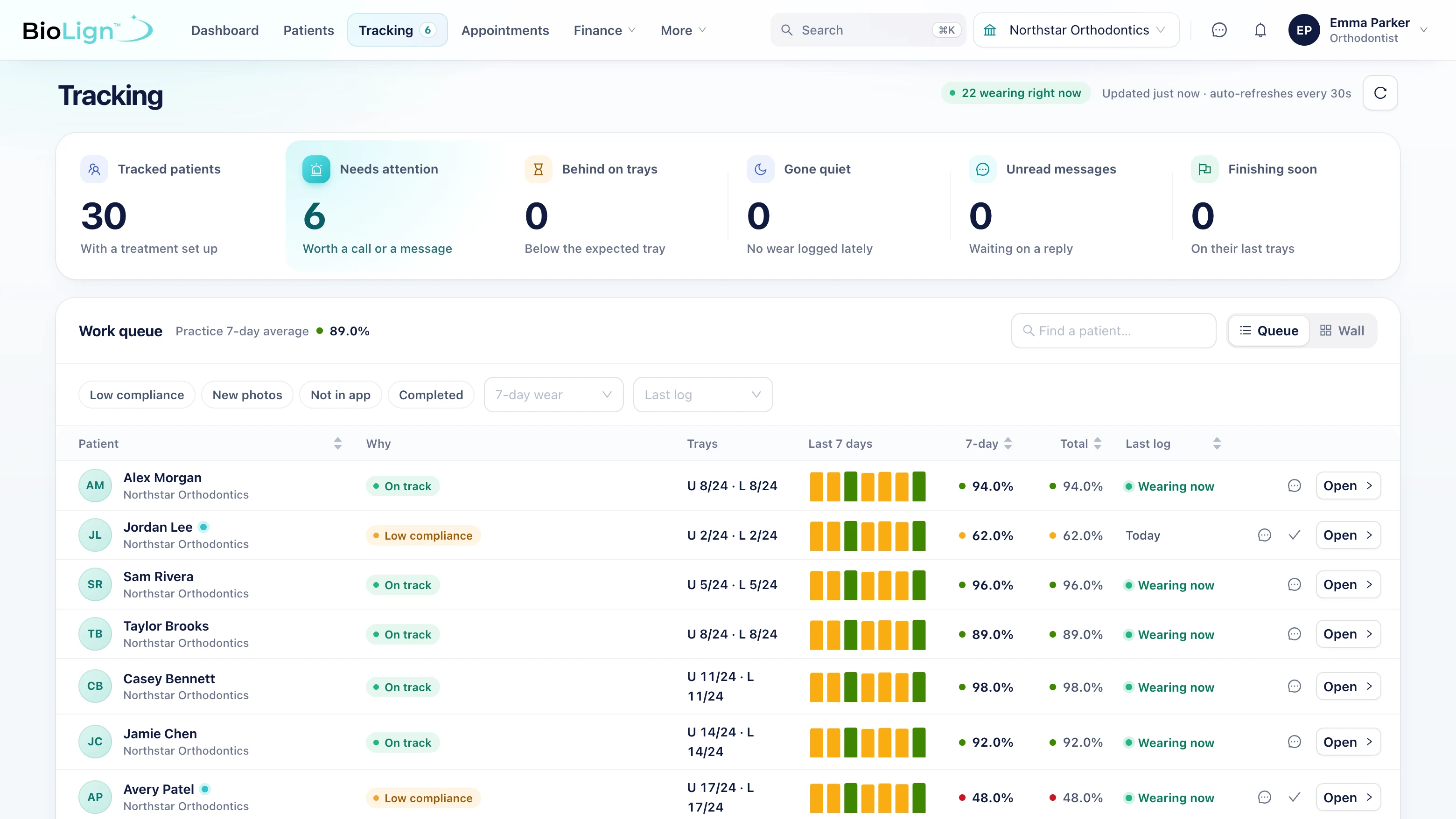This screenshot has height=819, width=1456.
Task: Click the BioLign logo
Action: pyautogui.click(x=88, y=29)
